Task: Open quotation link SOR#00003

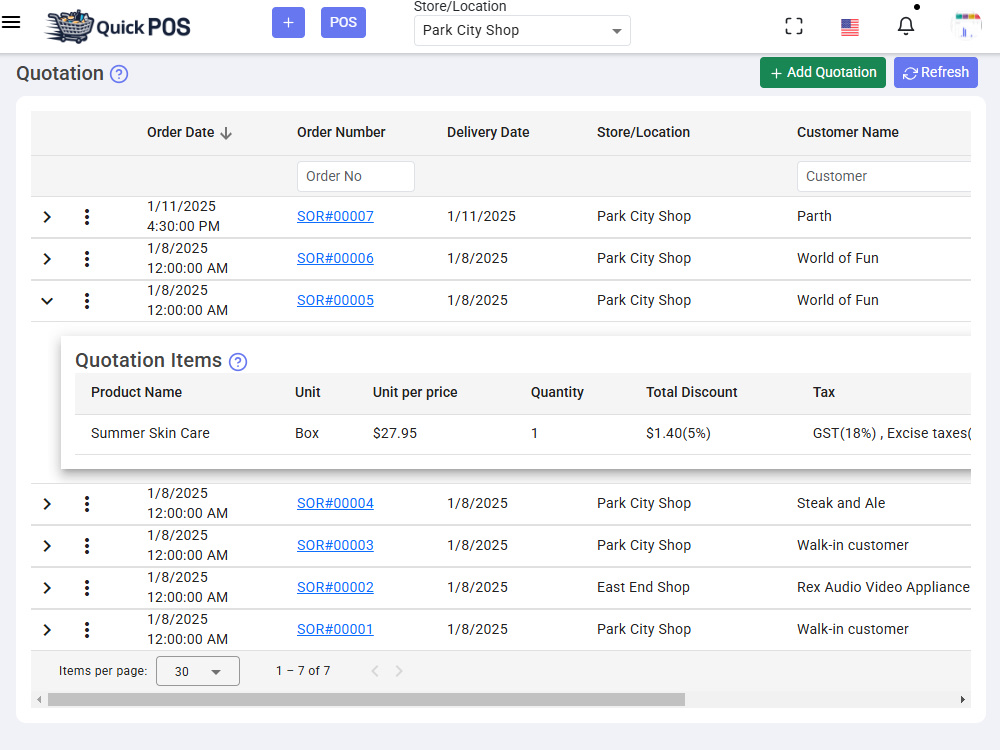Action: click(335, 545)
